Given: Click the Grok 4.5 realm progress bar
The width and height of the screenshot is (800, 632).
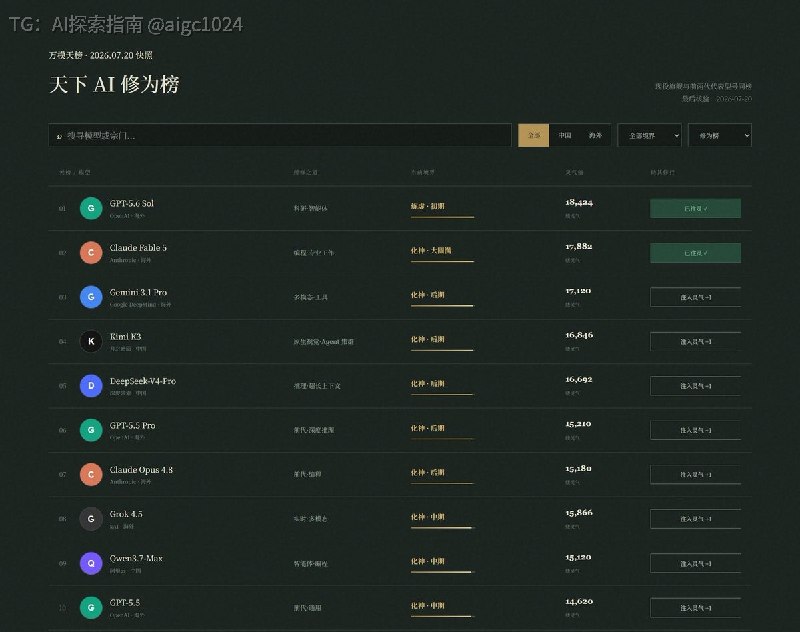Looking at the screenshot, I should coord(442,528).
